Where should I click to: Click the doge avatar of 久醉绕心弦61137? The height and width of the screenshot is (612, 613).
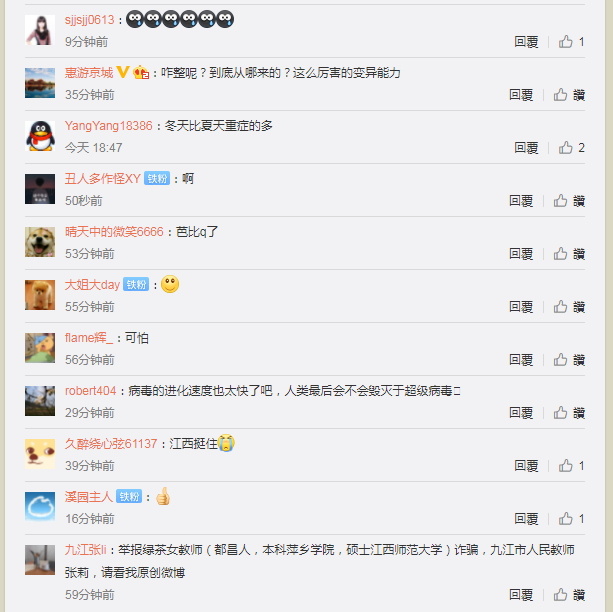(40, 454)
